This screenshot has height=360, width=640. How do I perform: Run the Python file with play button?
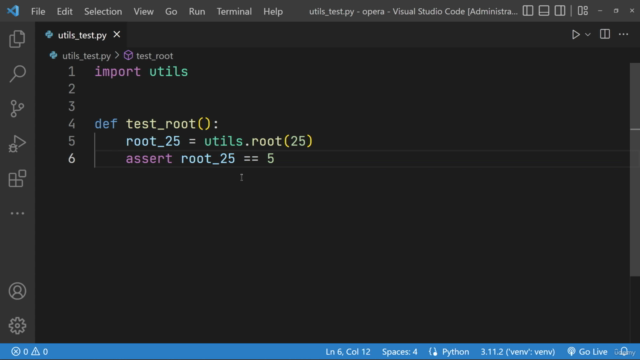(576, 35)
